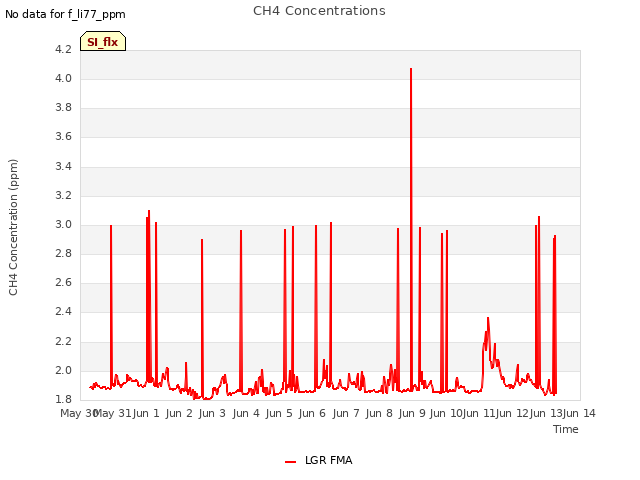Screen dimensions: 640x480
Task: Click the red LGR FMA legend line swatch
Action: 290,462
